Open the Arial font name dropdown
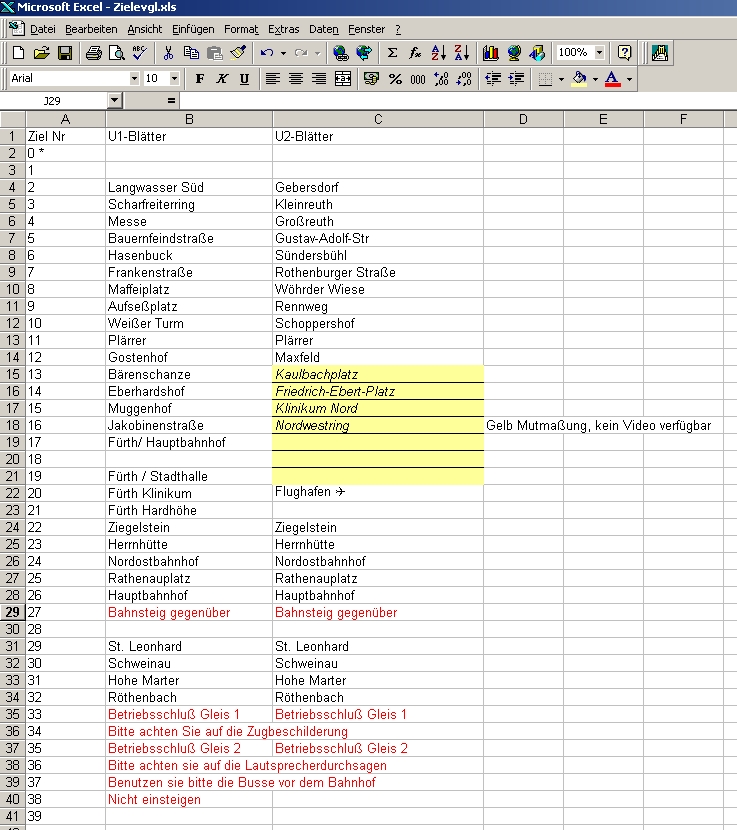Image resolution: width=737 pixels, height=830 pixels. tap(134, 79)
